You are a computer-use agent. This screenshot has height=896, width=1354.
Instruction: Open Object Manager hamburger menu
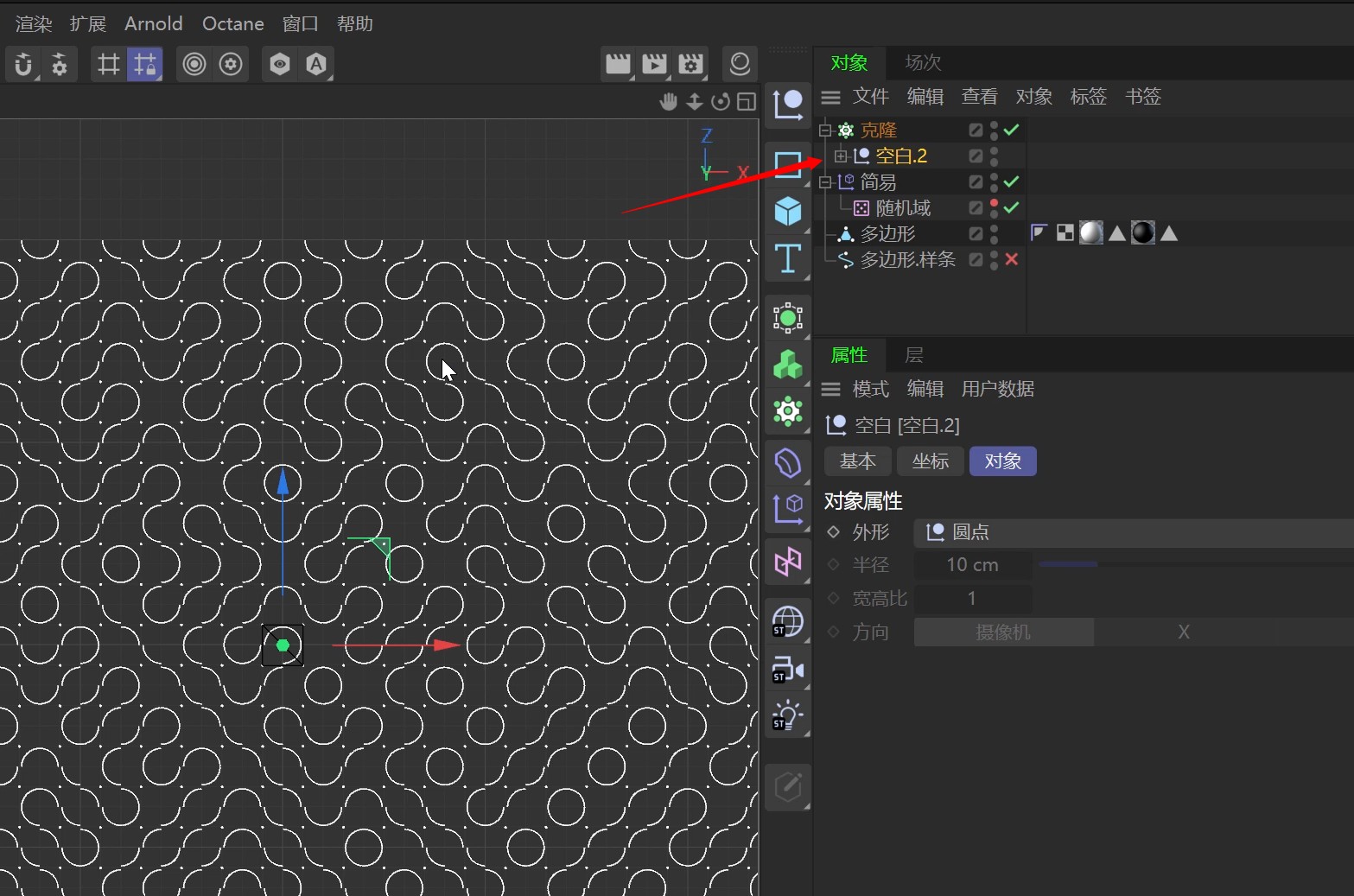click(831, 97)
